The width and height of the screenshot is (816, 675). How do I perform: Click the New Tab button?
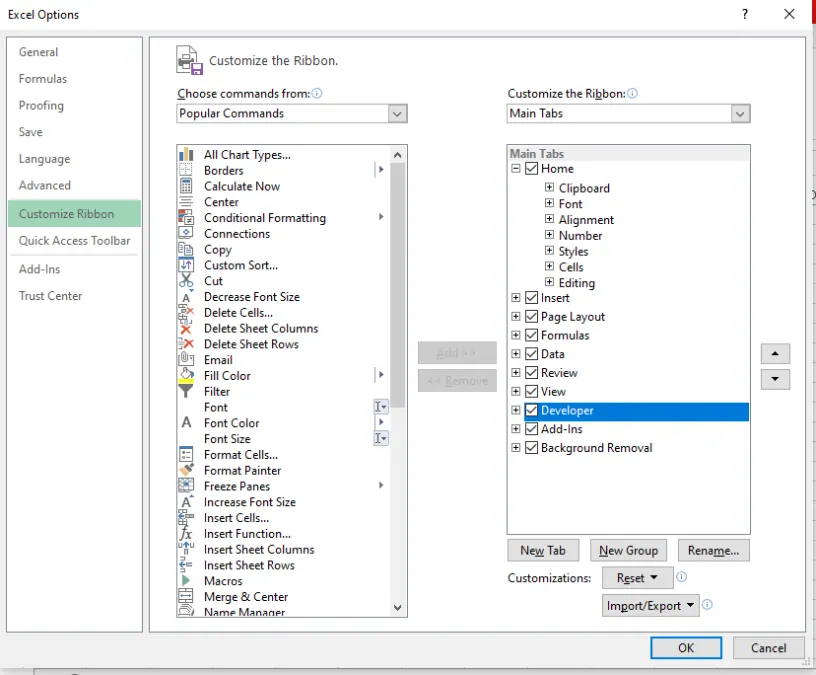coord(544,550)
